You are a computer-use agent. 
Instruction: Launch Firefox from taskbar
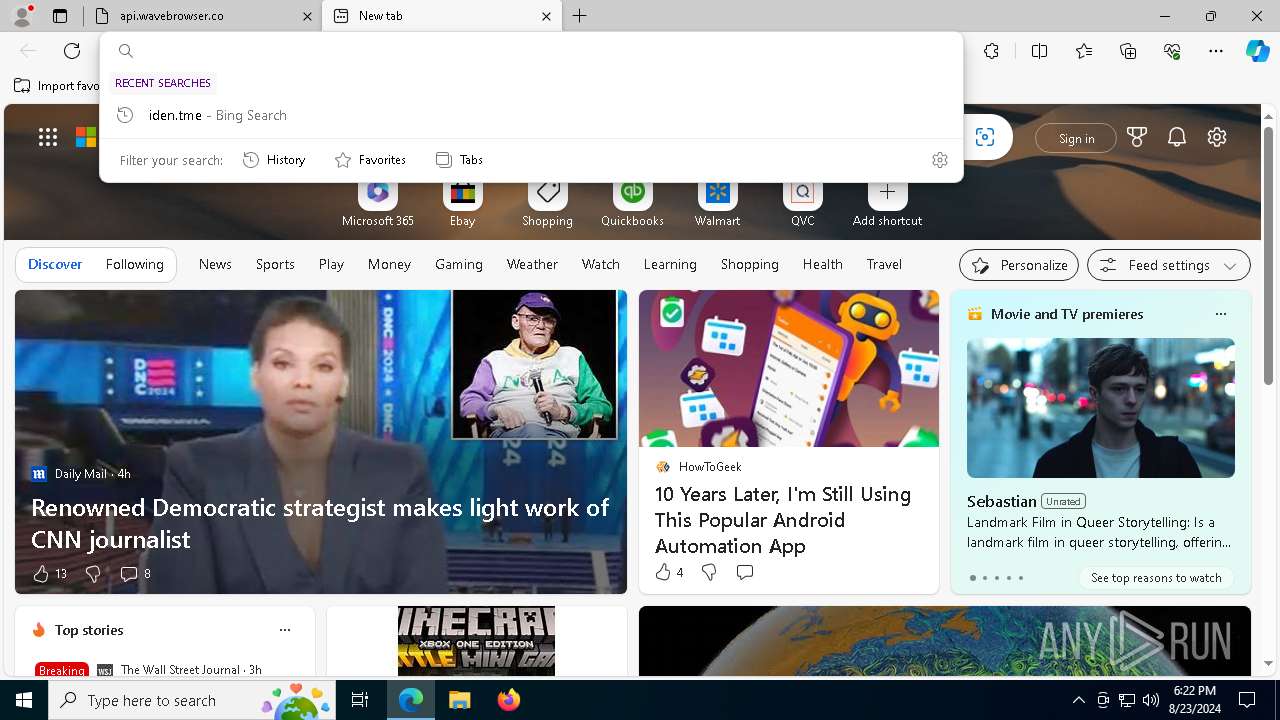pos(508,700)
